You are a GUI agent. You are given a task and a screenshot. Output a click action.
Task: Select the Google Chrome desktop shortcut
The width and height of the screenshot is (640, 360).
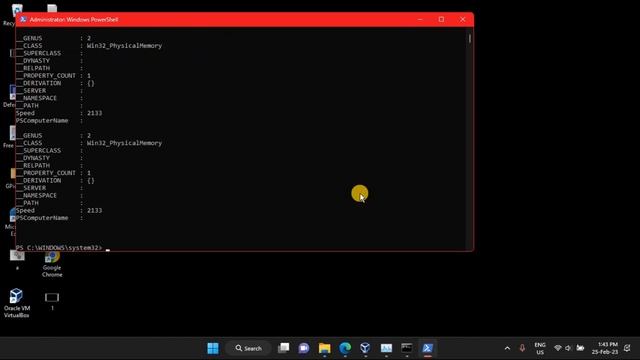point(52,264)
